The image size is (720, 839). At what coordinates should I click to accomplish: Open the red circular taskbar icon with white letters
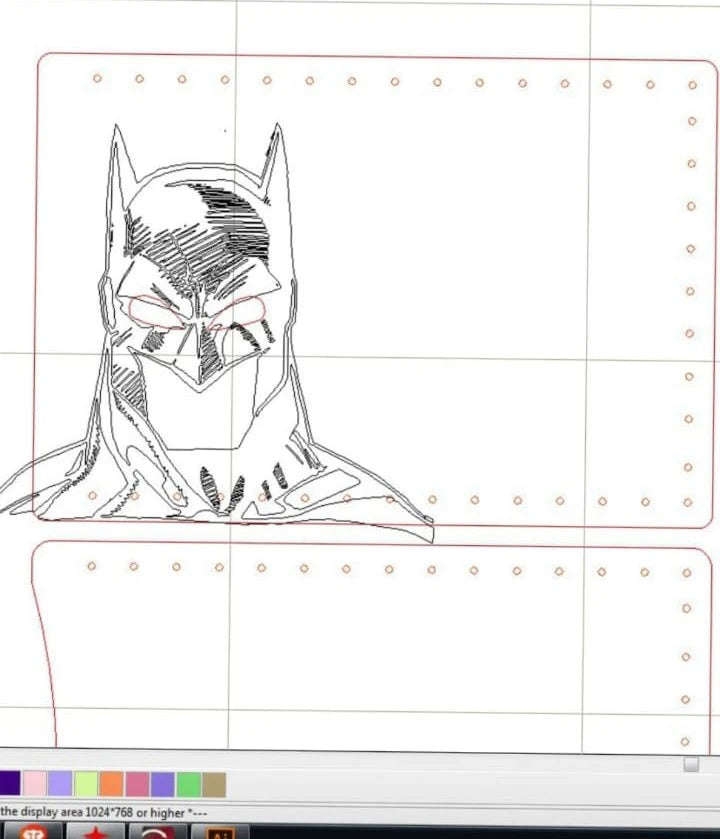click(x=33, y=832)
